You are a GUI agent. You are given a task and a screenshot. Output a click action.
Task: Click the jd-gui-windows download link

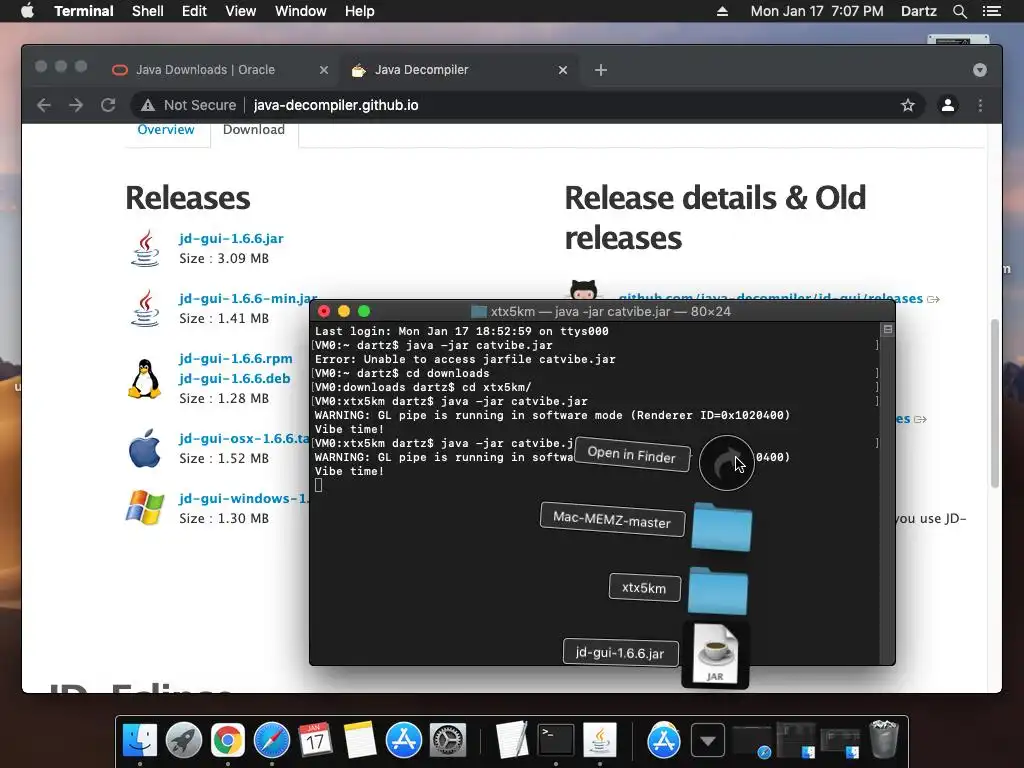(x=244, y=498)
